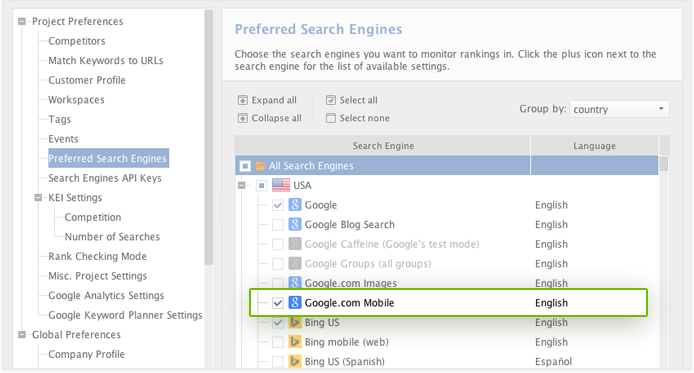Open Company Profile settings

click(86, 354)
